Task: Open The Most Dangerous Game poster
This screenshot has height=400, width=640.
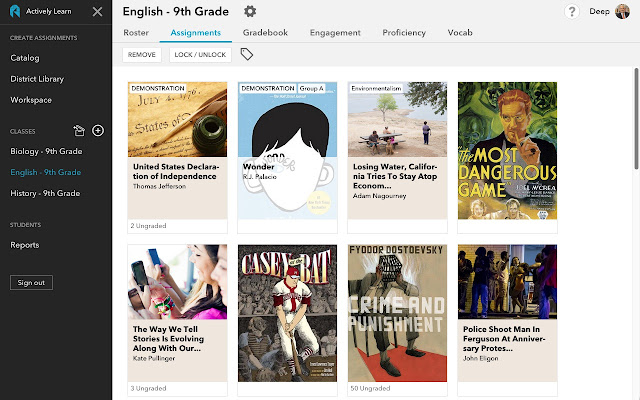Action: click(x=507, y=150)
